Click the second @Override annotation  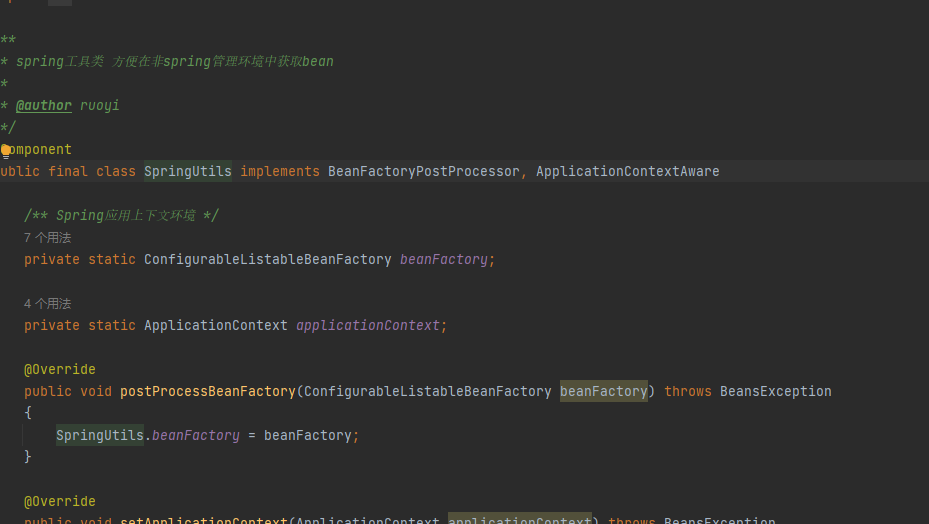pyautogui.click(x=60, y=502)
